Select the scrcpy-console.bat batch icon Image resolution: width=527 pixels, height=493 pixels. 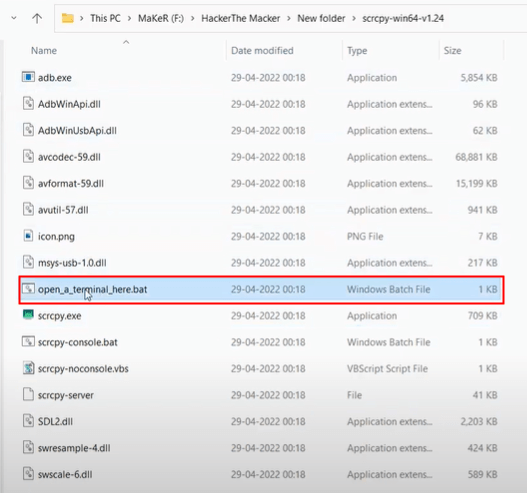point(28,342)
